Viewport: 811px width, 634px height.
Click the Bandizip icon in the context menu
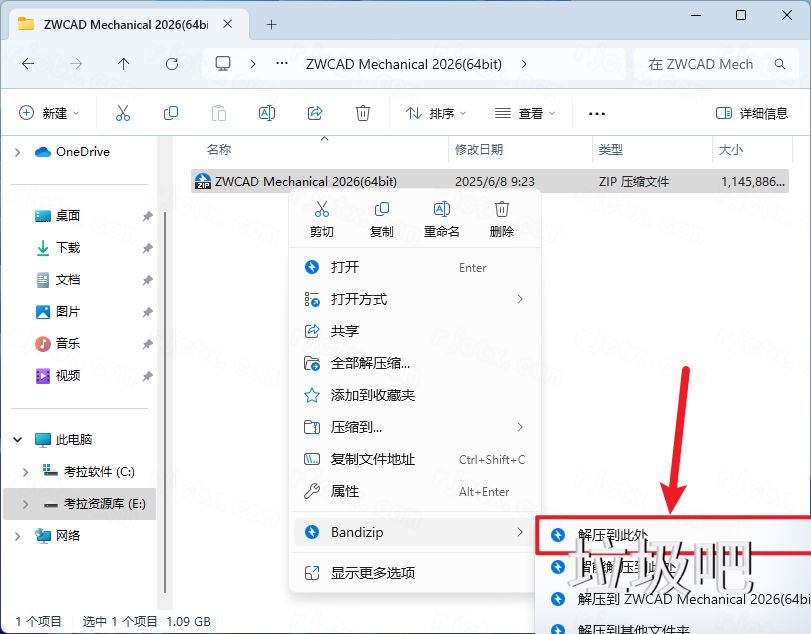point(311,532)
